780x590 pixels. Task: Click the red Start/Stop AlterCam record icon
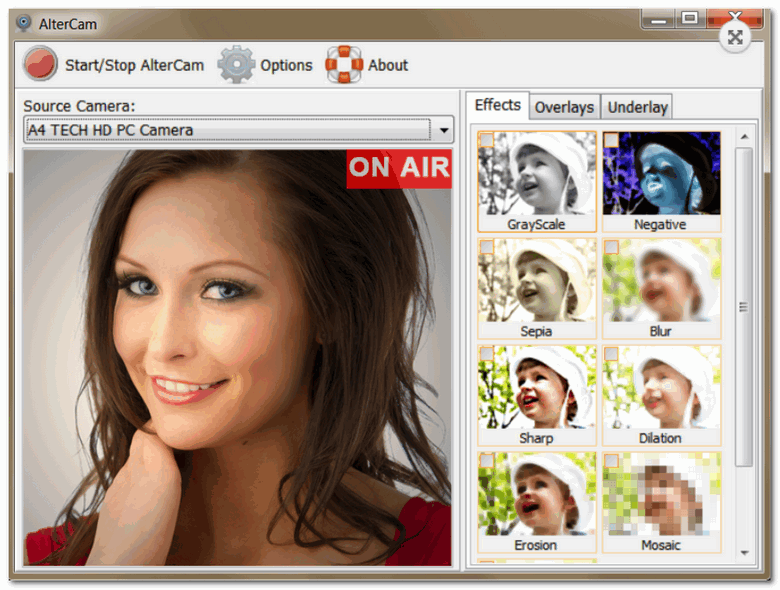(40, 64)
